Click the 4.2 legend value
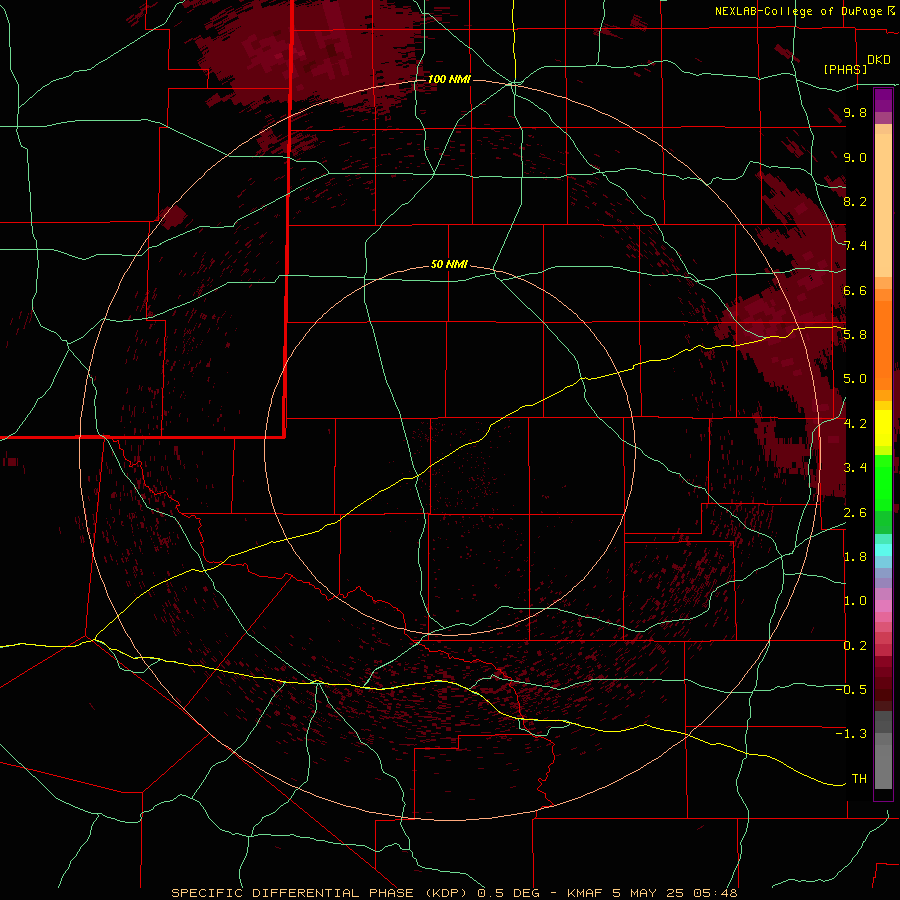 click(x=855, y=424)
